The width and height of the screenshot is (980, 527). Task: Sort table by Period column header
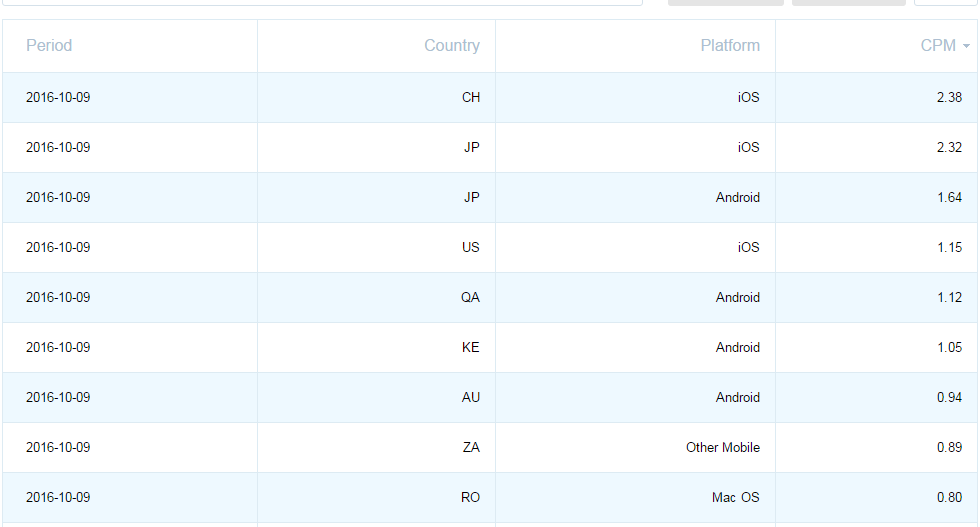coord(49,46)
